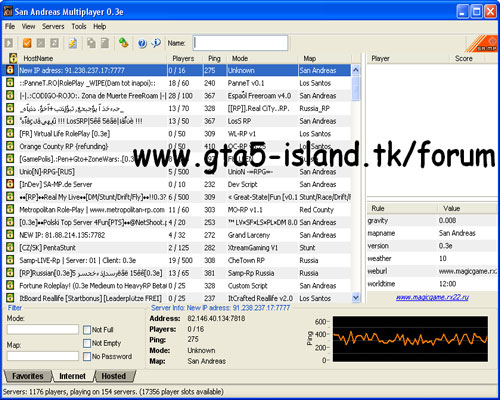Switch to the Favorites tab
Screen dimensions: 500x400
pyautogui.click(x=28, y=376)
